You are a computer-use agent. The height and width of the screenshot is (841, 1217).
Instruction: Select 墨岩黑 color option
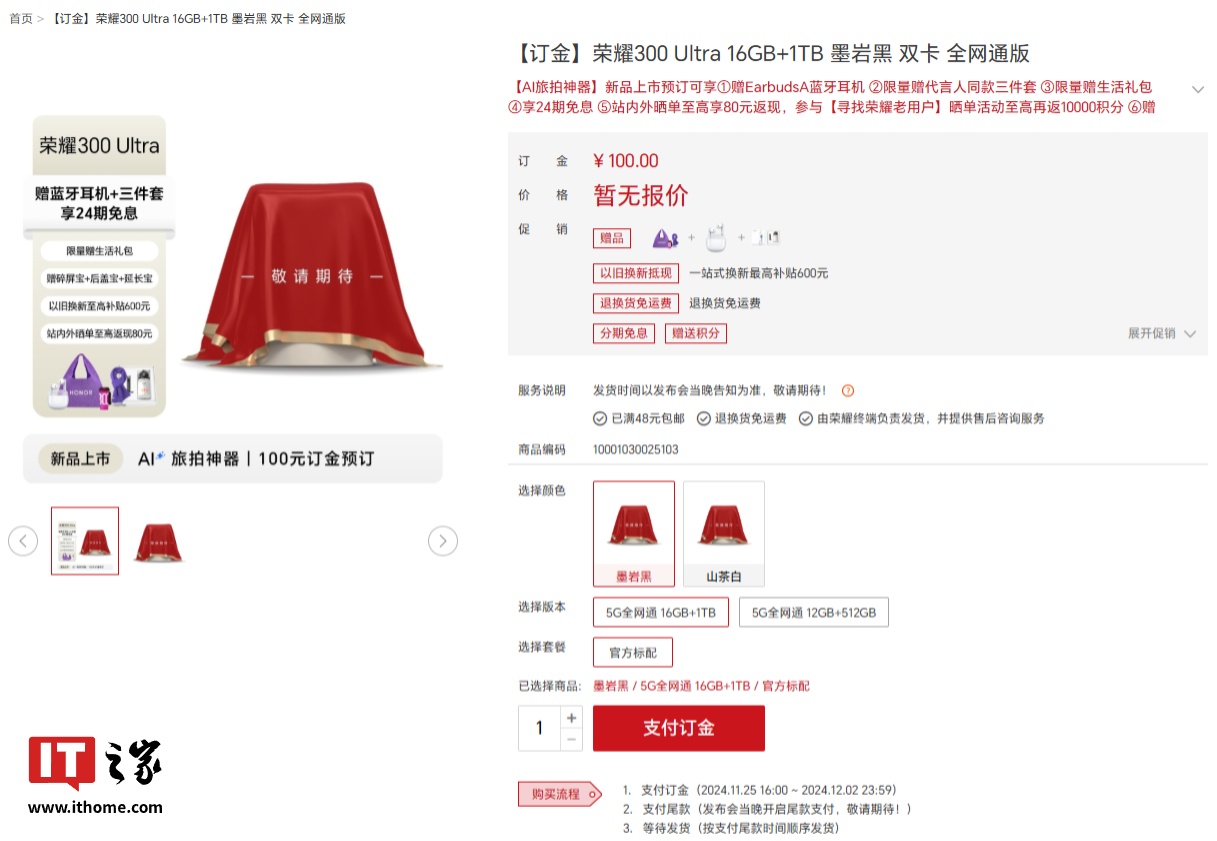tap(634, 533)
